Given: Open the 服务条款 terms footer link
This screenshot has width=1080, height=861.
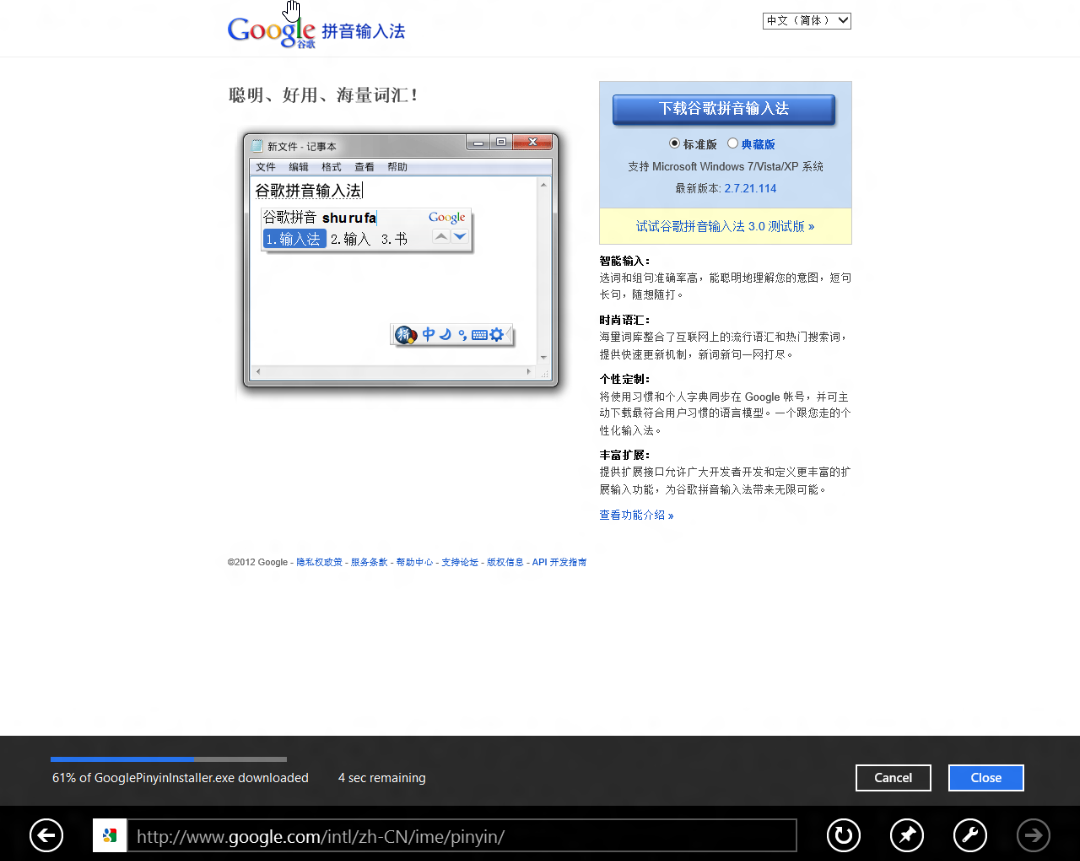Looking at the screenshot, I should pos(369,562).
